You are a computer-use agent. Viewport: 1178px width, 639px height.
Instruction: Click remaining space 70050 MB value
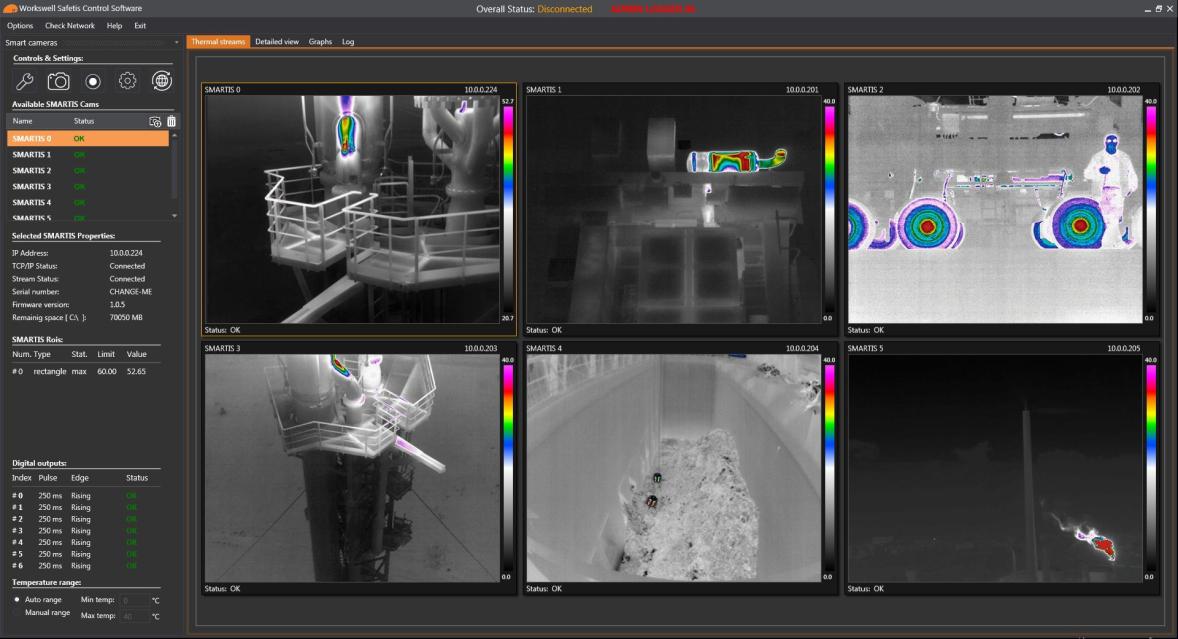coord(126,318)
